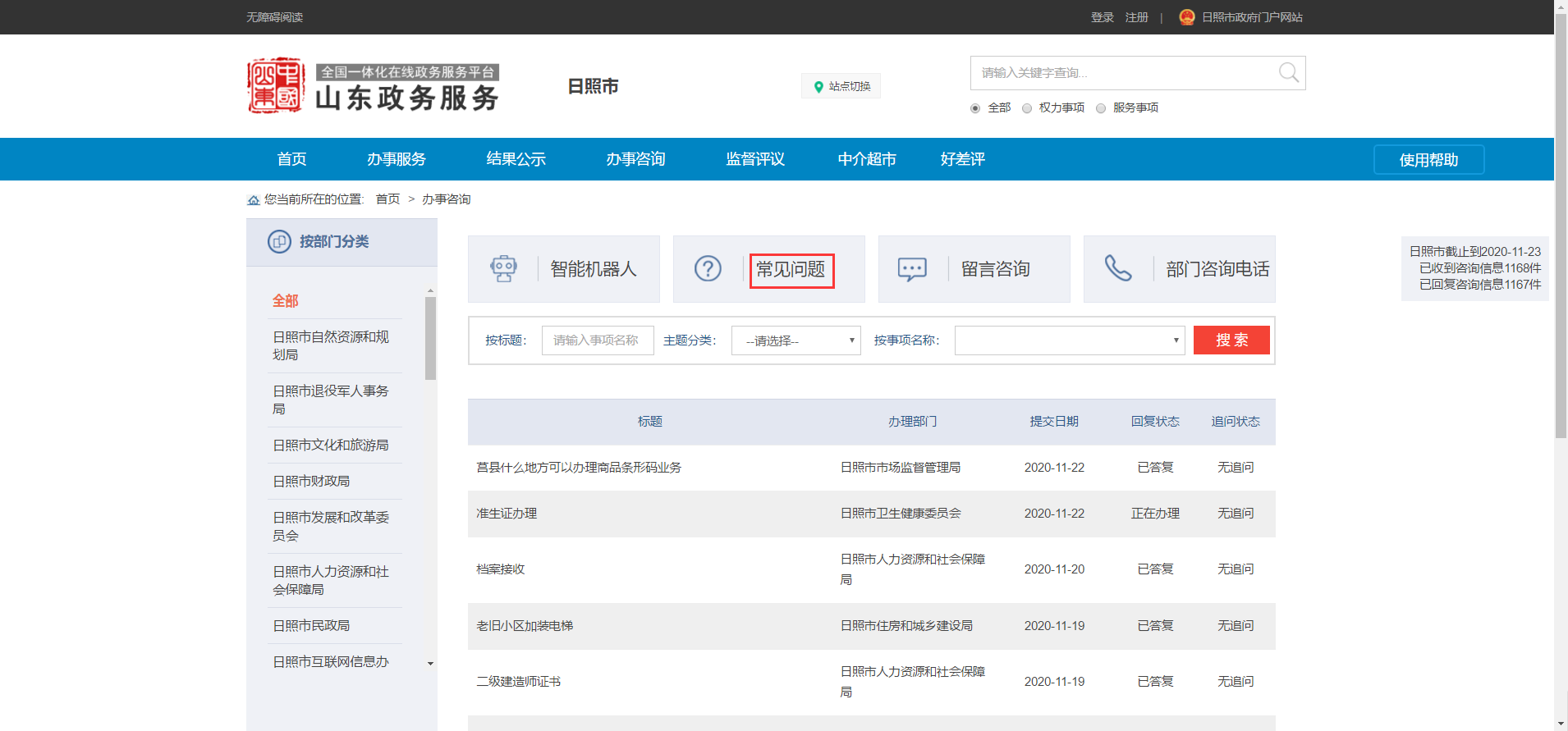The image size is (1568, 731).
Task: Click the telephone handset icon
Action: [x=1117, y=269]
